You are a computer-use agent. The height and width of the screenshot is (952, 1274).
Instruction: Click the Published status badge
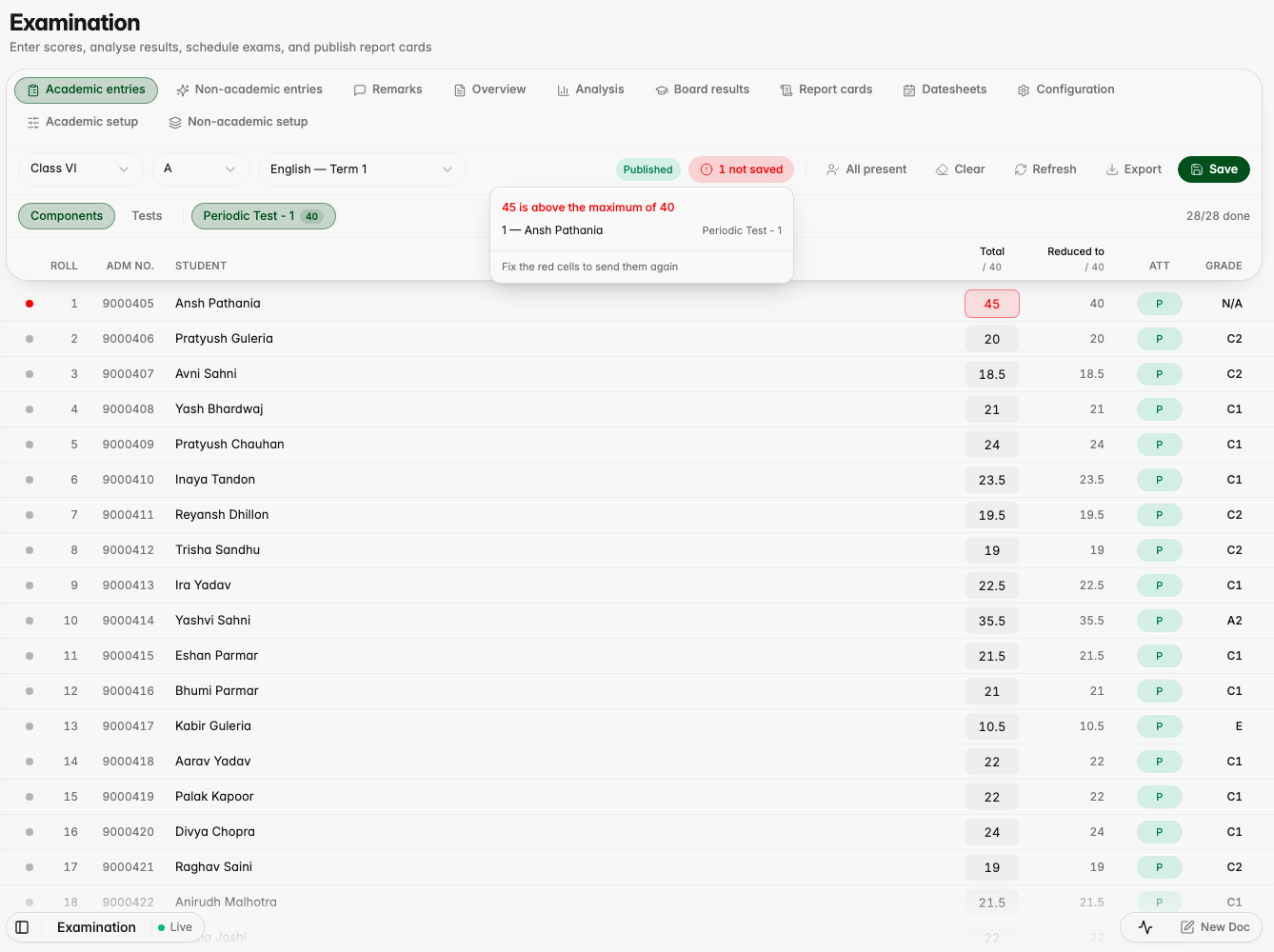pos(648,169)
